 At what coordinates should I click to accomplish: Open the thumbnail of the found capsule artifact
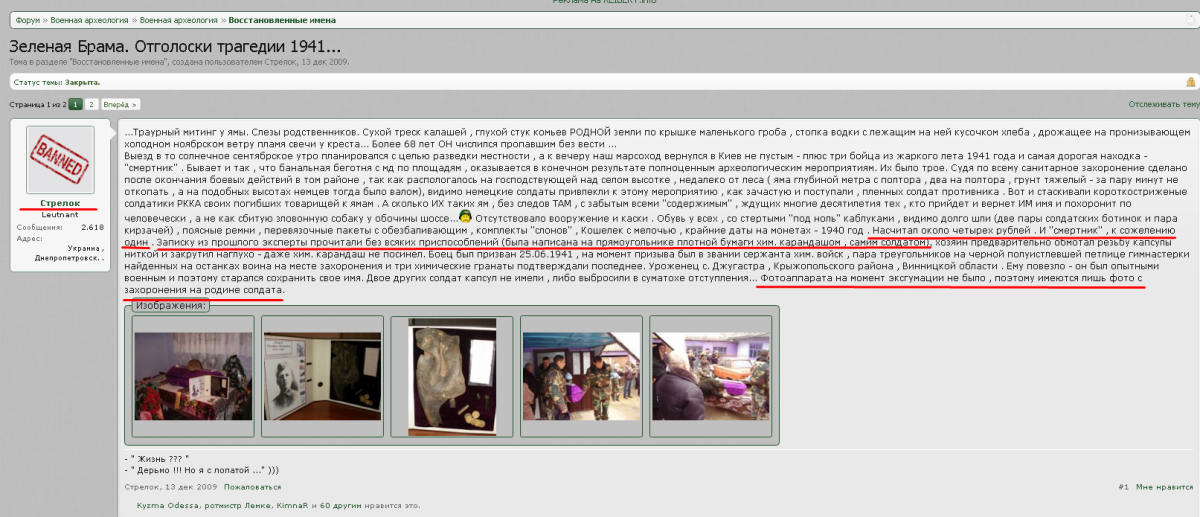452,376
